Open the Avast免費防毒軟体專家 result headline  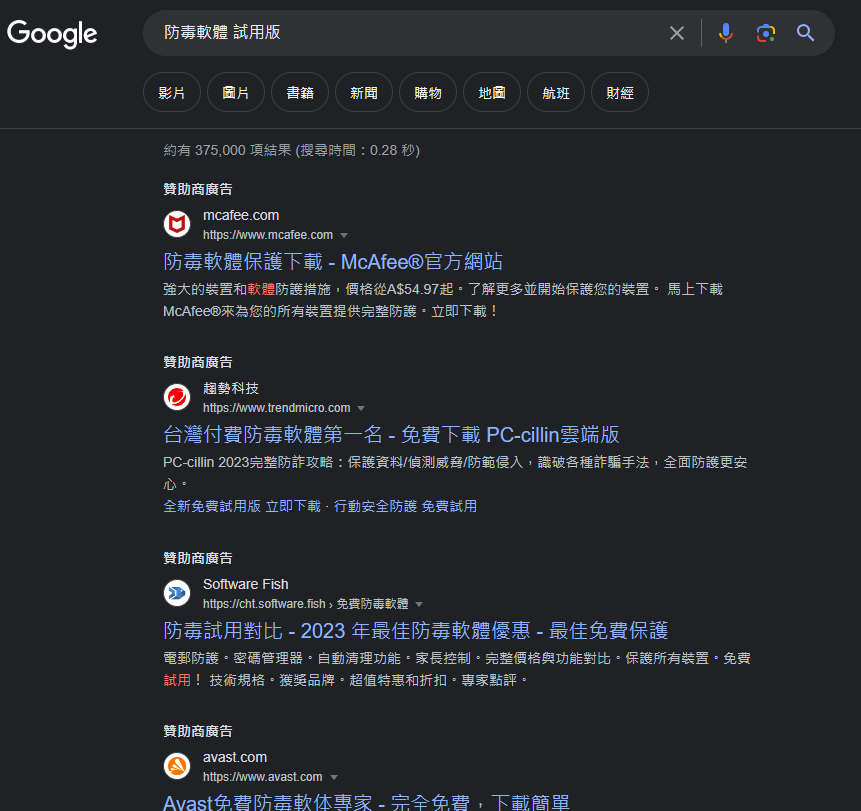[x=366, y=802]
